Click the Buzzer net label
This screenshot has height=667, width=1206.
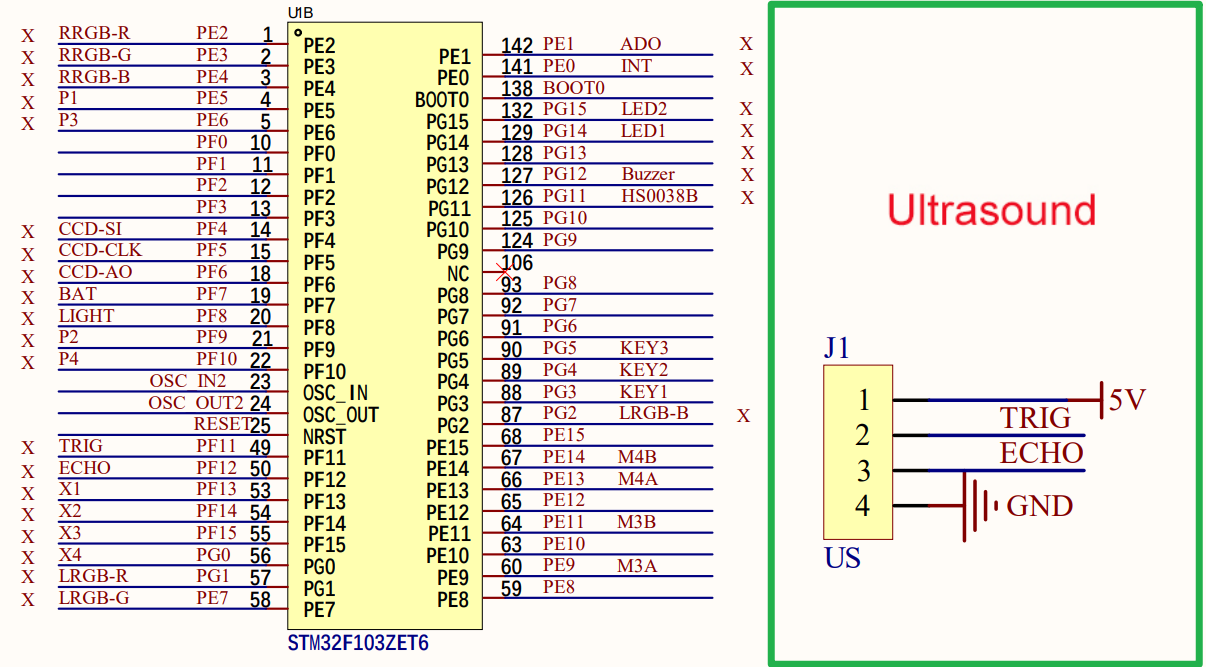point(648,174)
